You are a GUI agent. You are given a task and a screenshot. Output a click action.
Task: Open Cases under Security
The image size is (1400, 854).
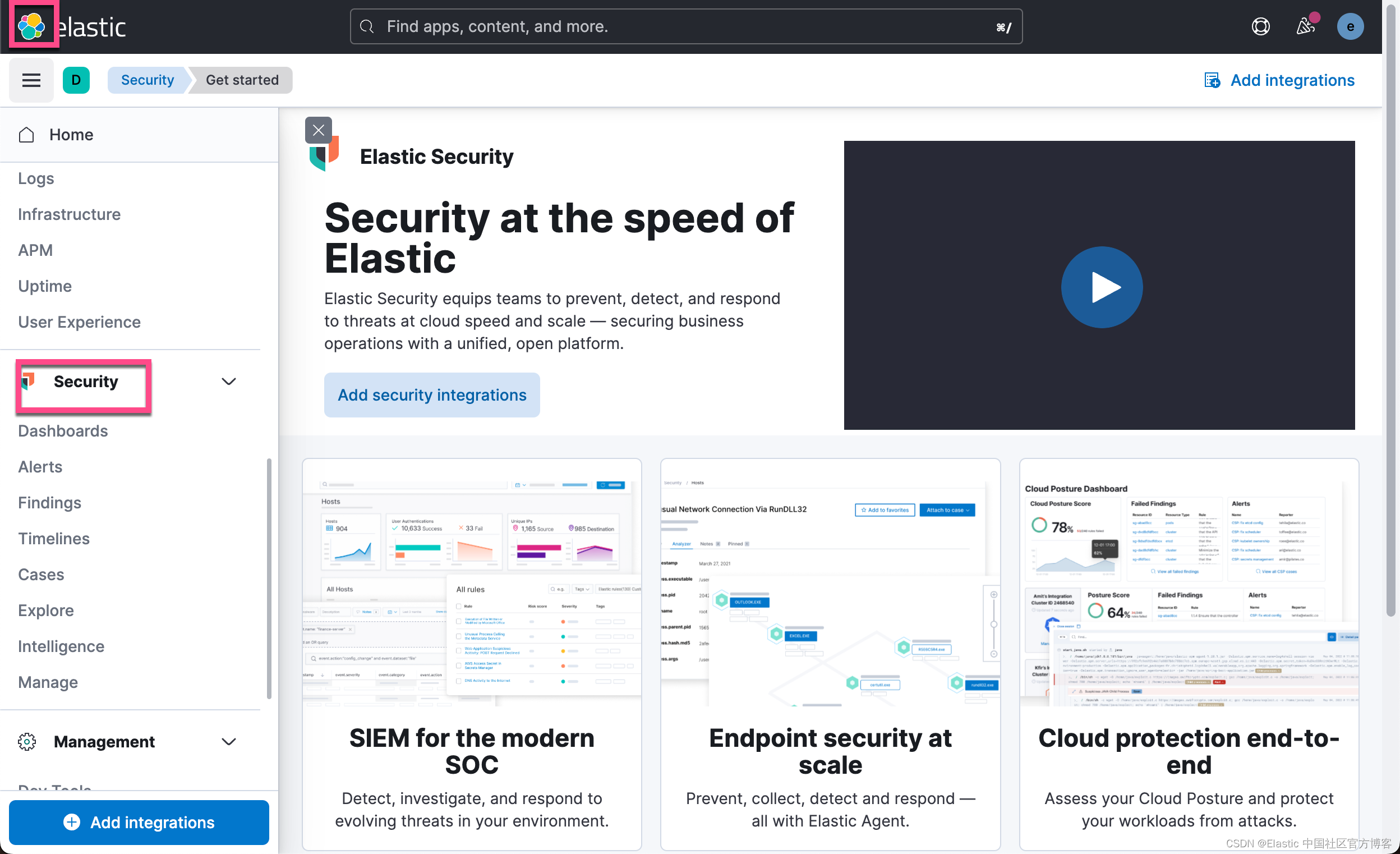tap(41, 574)
